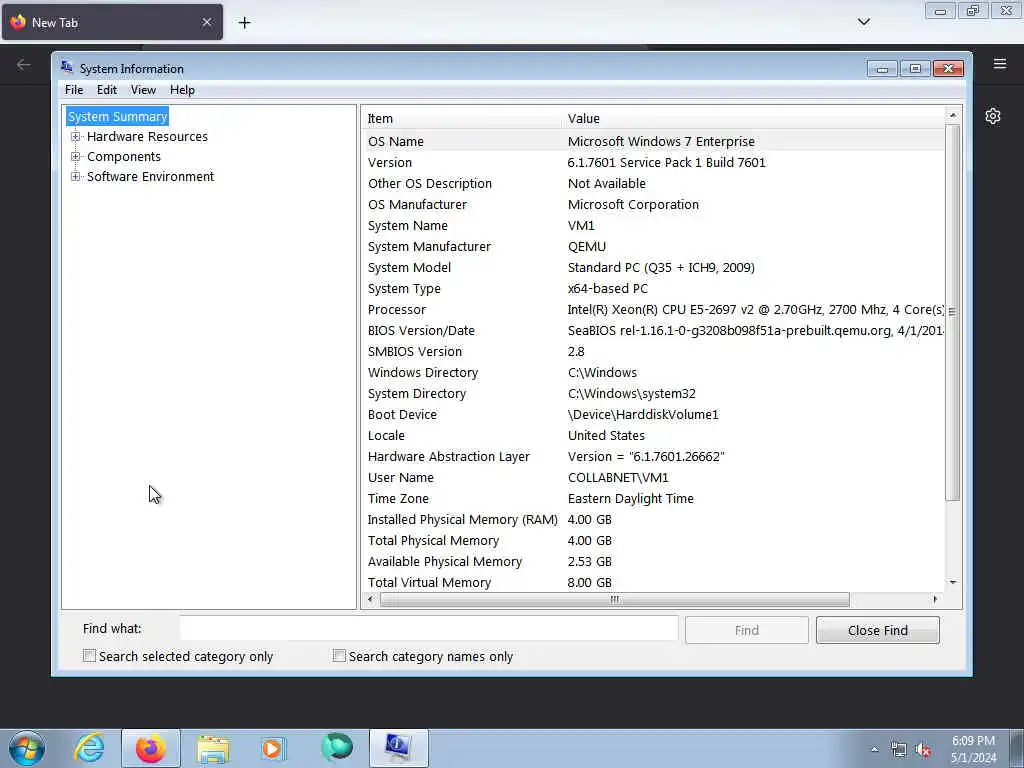Select the Total Virtual Memory row
The image size is (1024, 768).
[653, 583]
